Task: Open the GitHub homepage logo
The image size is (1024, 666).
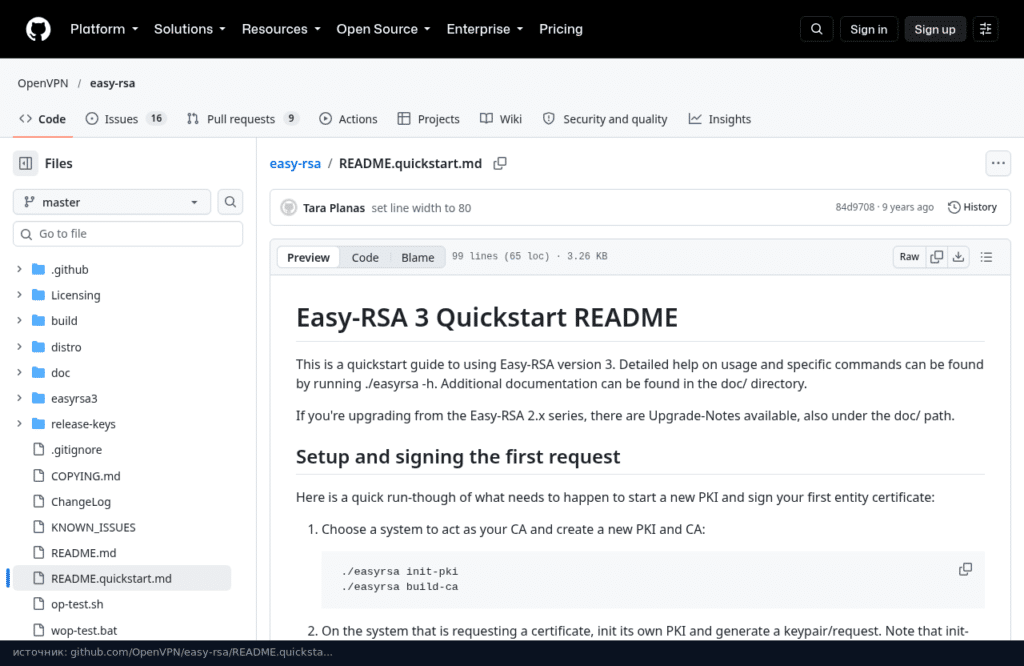Action: [x=38, y=29]
